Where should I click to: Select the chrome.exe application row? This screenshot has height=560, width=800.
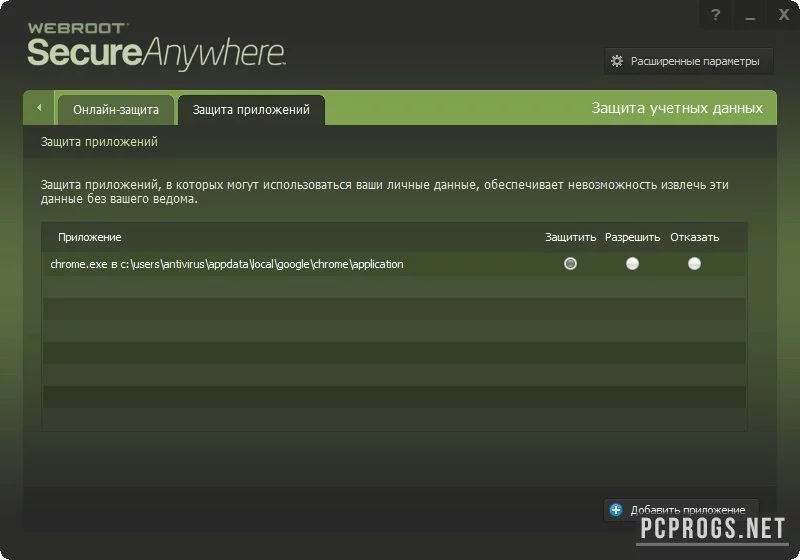pyautogui.click(x=394, y=264)
